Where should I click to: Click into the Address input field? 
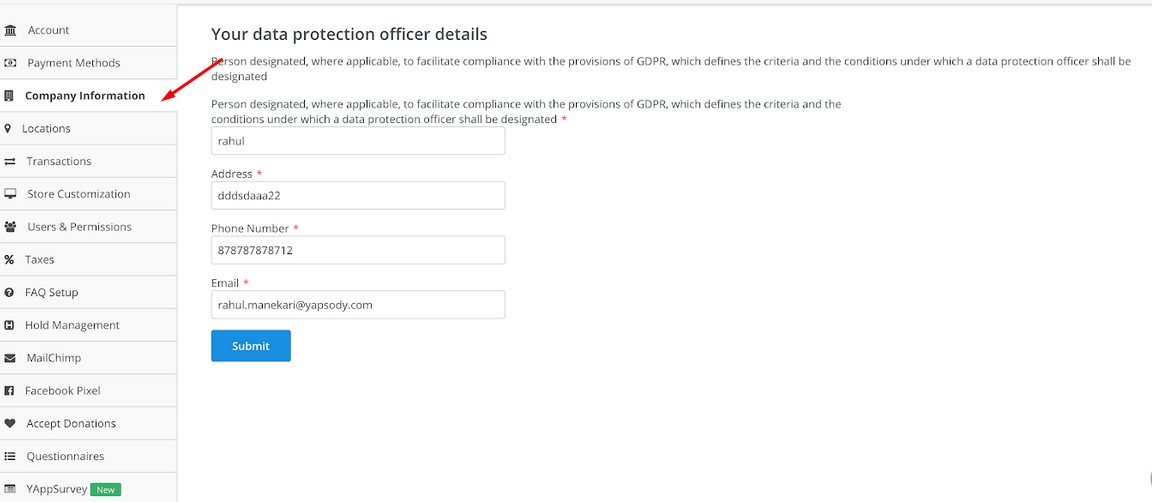358,196
